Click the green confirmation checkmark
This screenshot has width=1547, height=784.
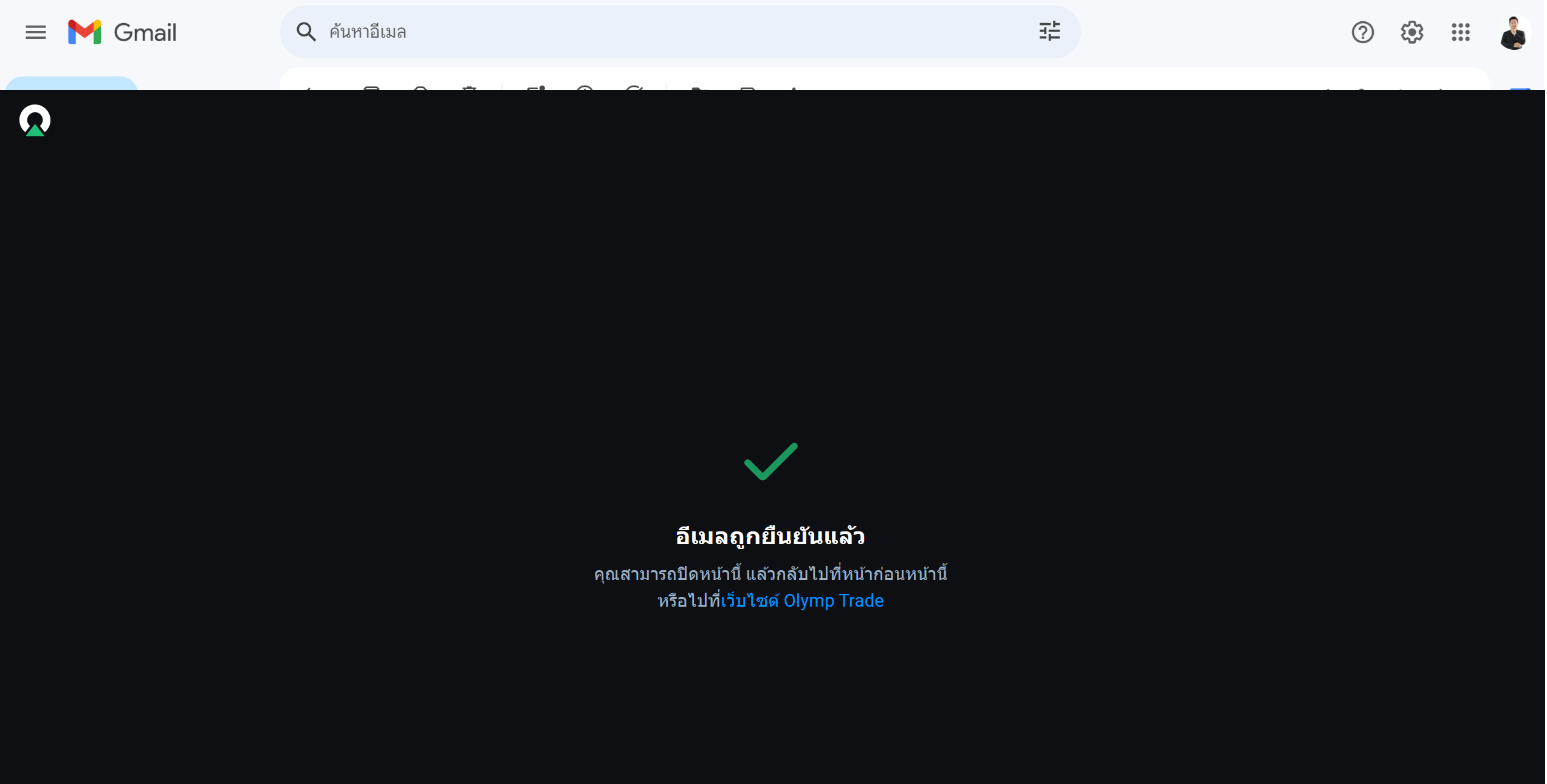coord(772,462)
